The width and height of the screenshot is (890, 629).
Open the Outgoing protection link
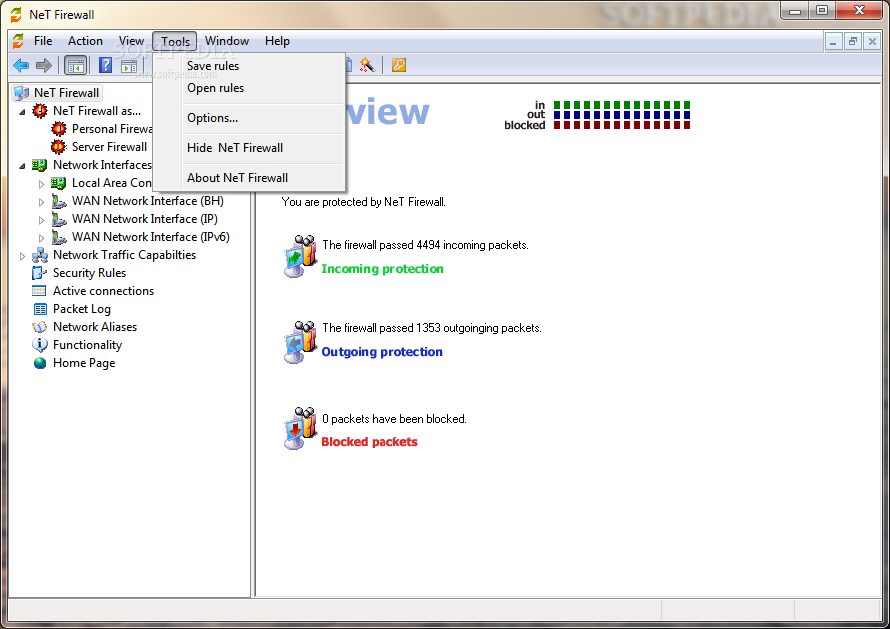pyautogui.click(x=382, y=352)
